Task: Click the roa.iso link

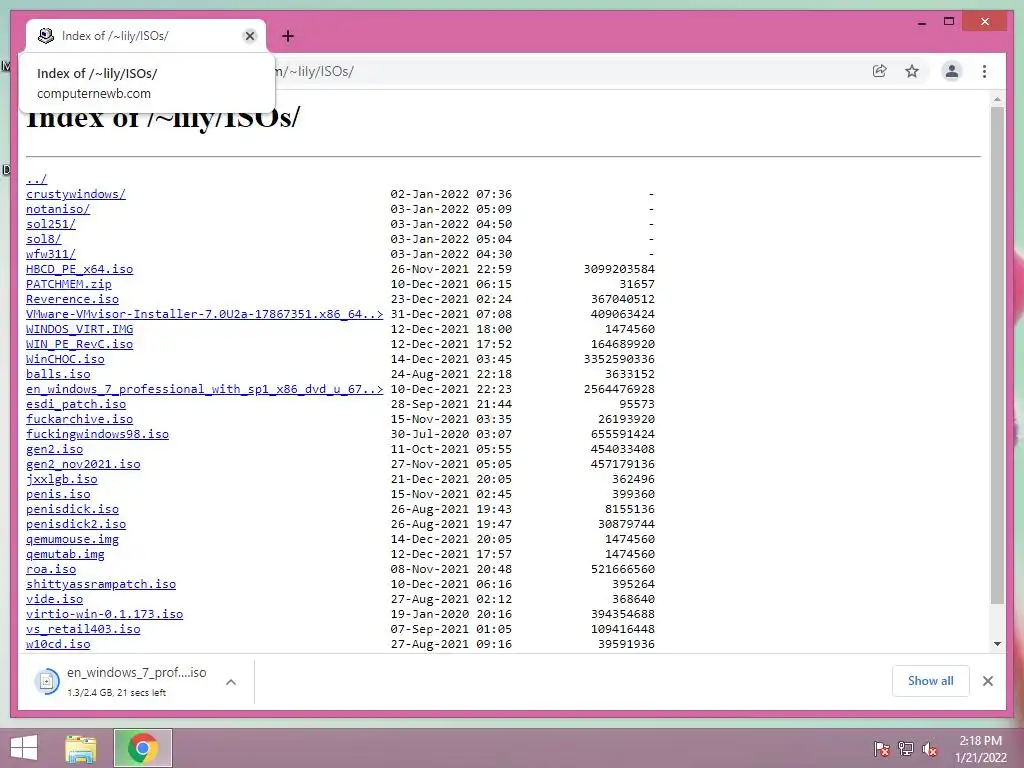Action: click(x=51, y=569)
